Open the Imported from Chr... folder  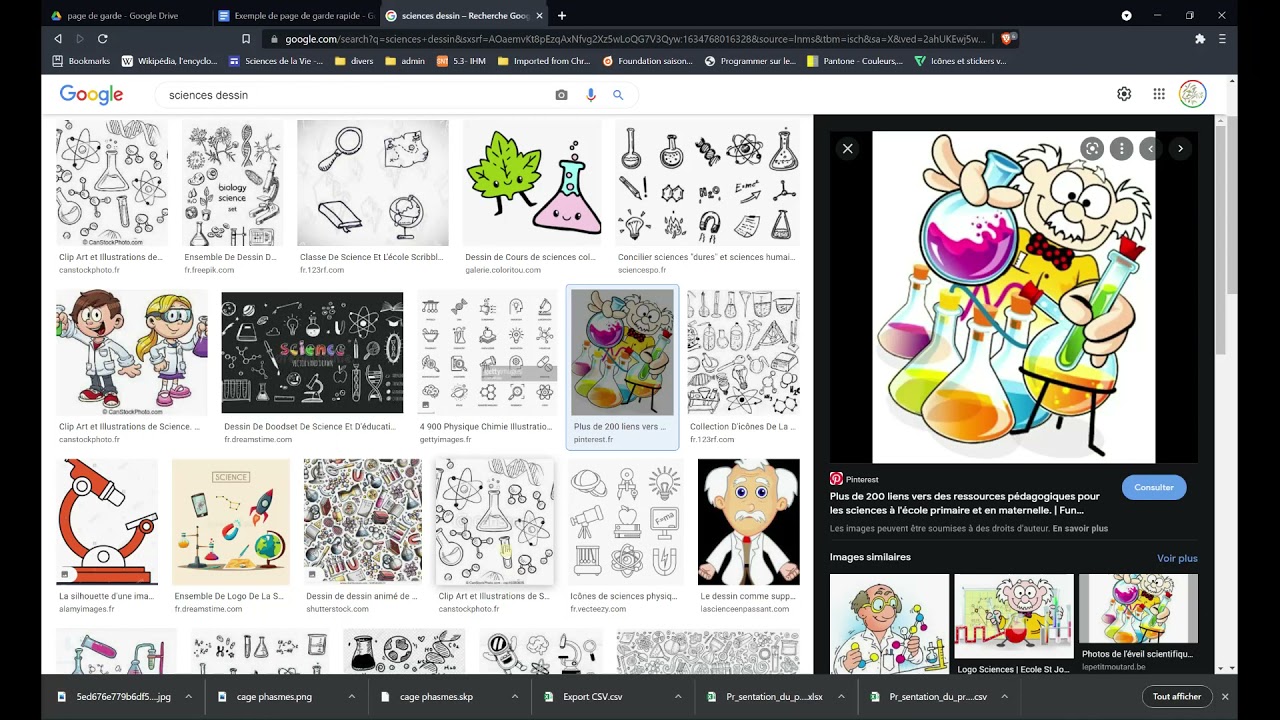[x=544, y=61]
